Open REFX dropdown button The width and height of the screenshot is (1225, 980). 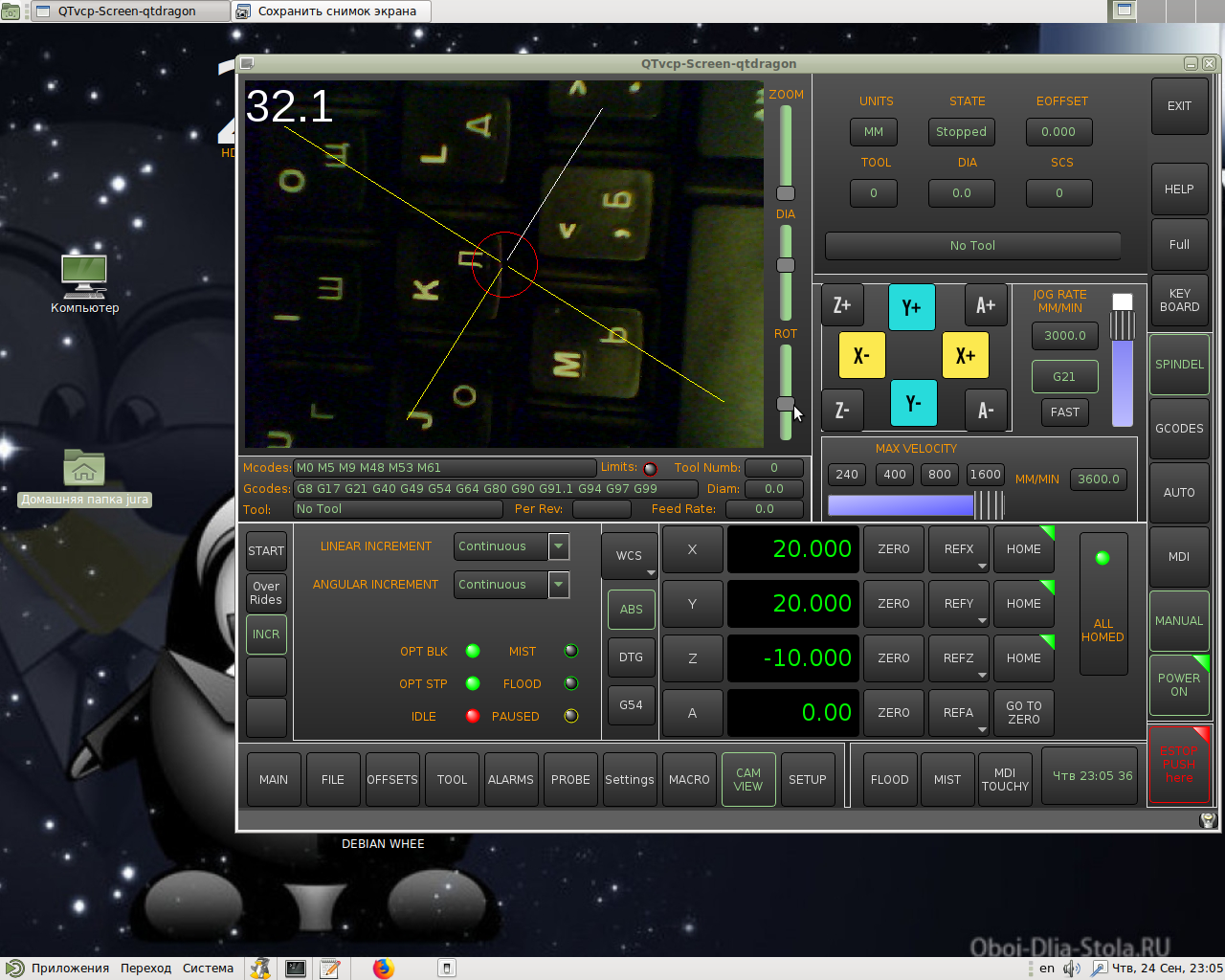point(959,549)
